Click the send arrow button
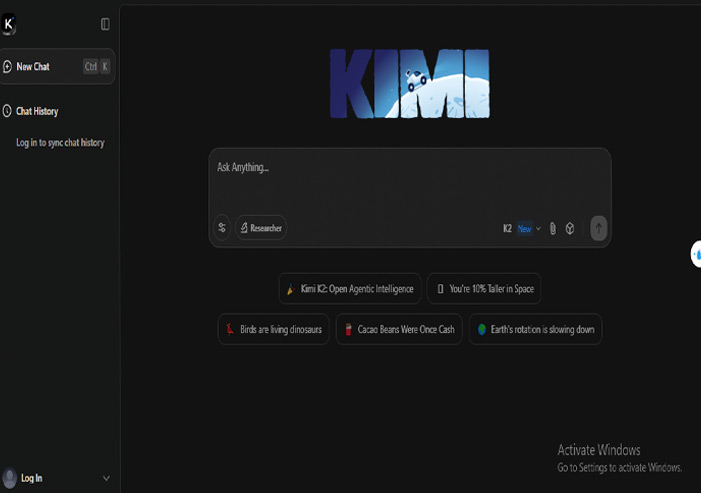 (599, 228)
